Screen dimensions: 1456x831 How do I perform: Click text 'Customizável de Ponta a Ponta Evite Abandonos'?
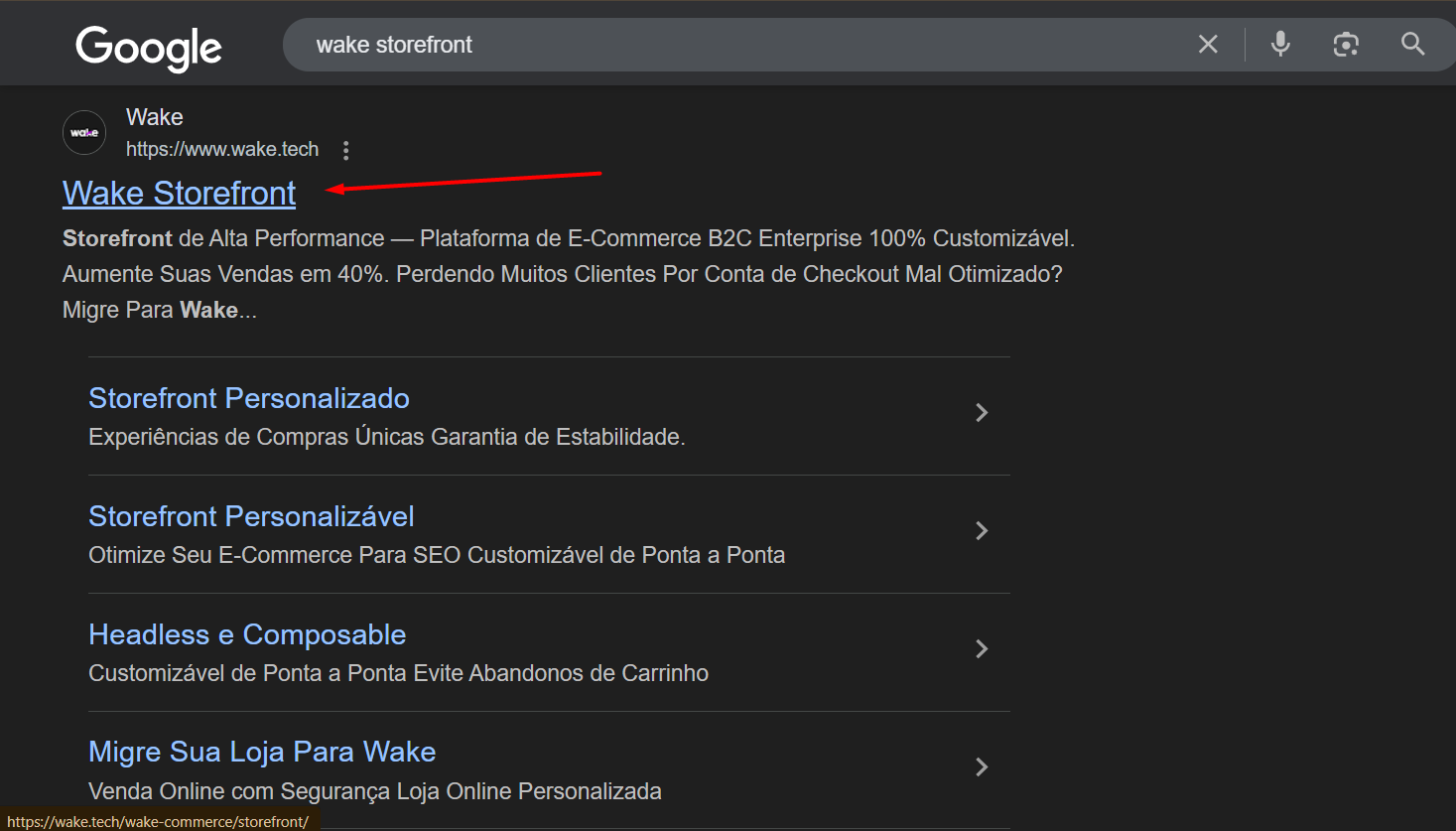point(398,673)
